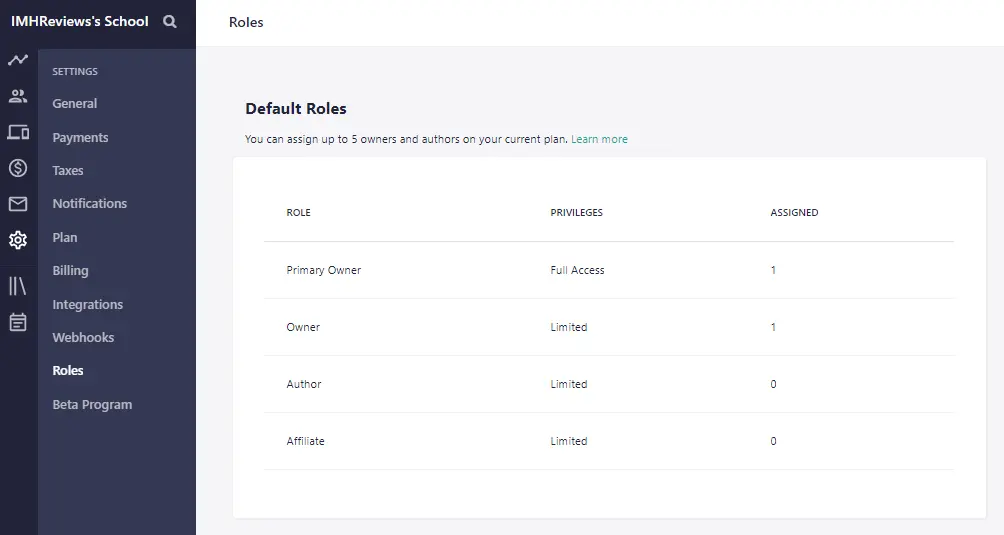Open the Courses library icon
Screen dimensions: 1004x535
click(18, 286)
